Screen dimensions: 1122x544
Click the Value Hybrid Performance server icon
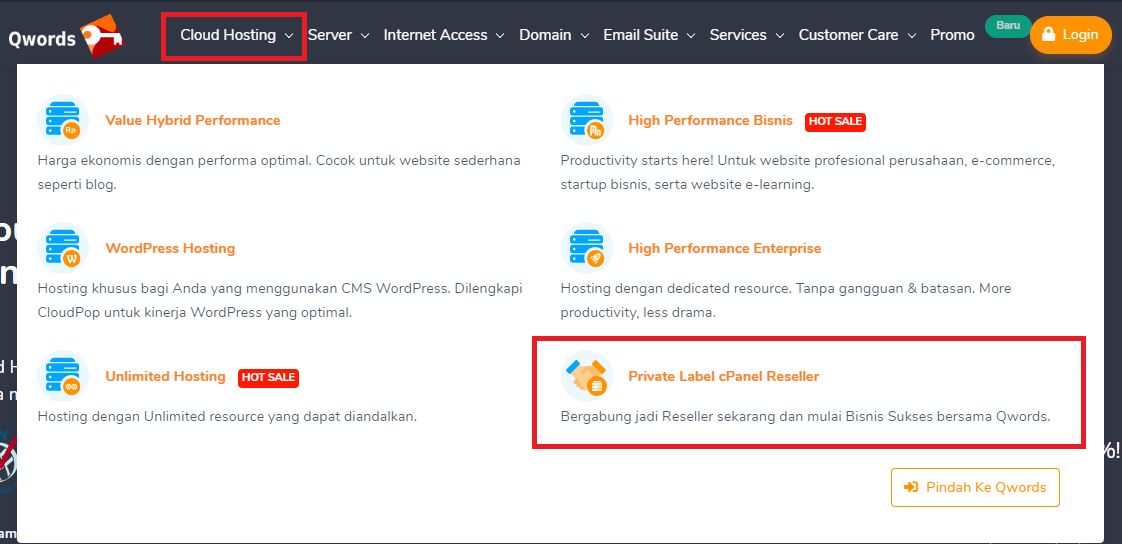point(62,120)
